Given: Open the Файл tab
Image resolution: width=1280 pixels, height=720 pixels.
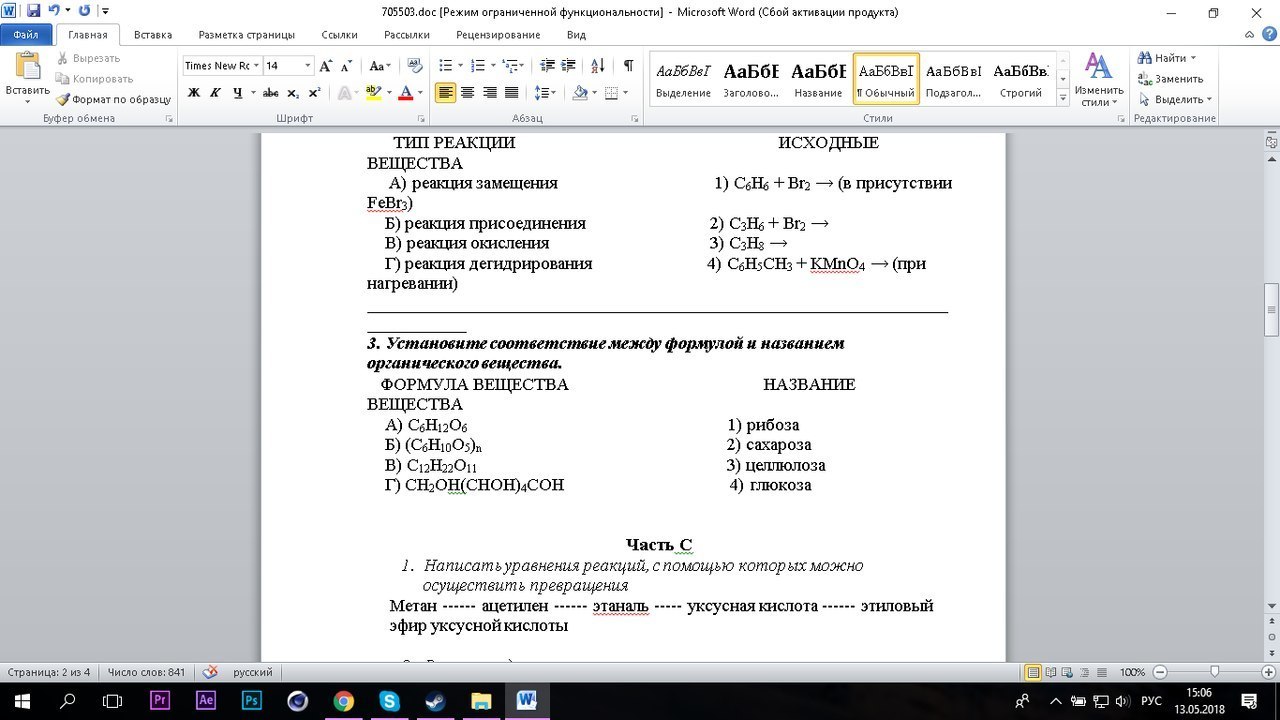Looking at the screenshot, I should 26,35.
